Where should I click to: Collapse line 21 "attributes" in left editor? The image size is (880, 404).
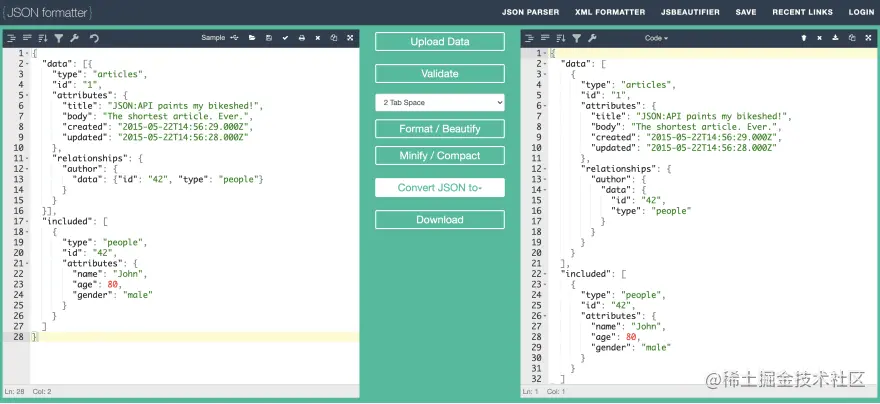pyautogui.click(x=27, y=264)
